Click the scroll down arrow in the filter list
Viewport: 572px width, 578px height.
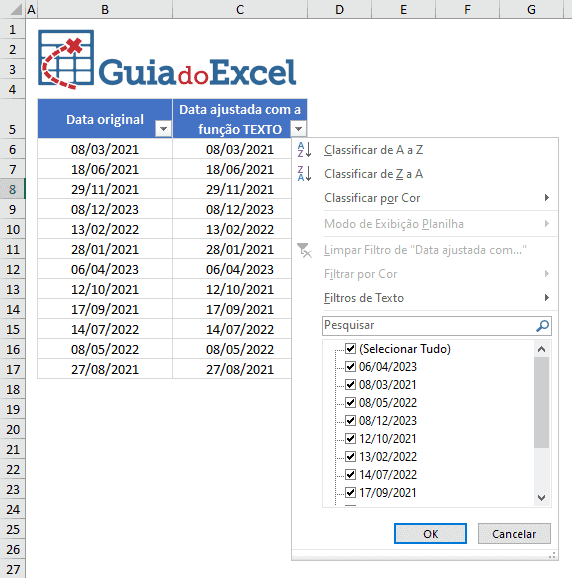click(541, 498)
